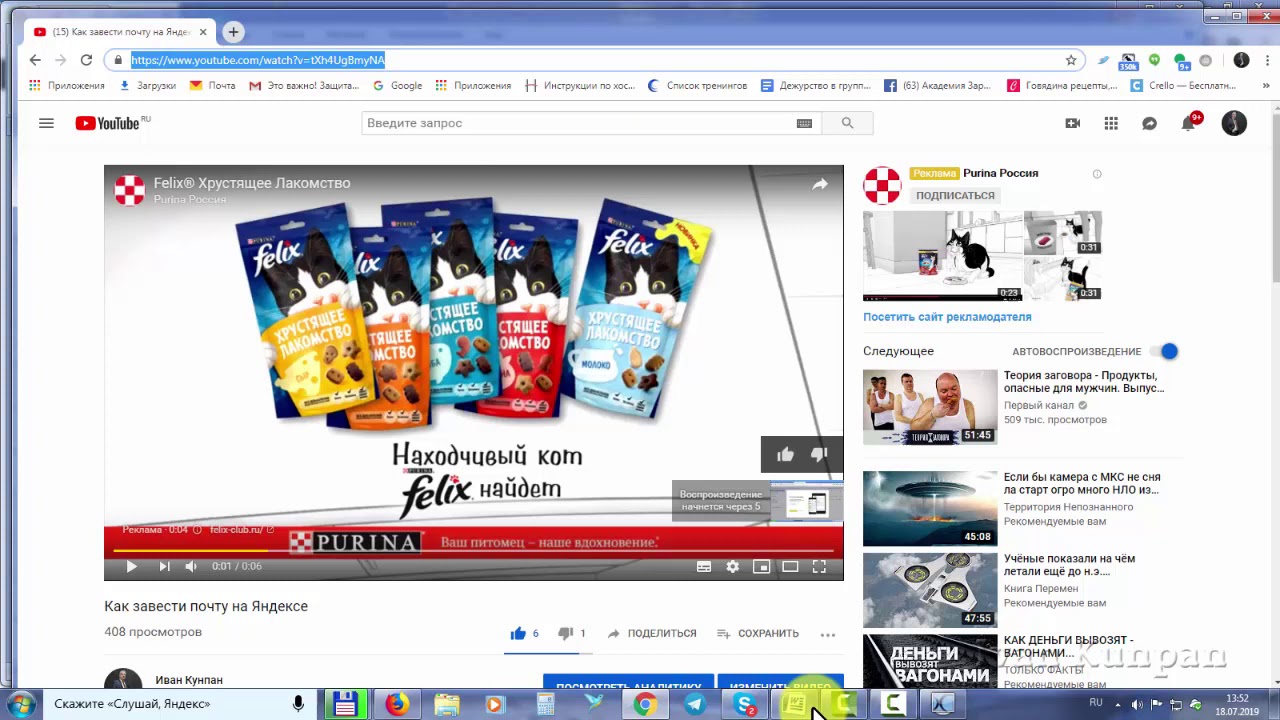Screen dimensions: 1280x720
Task: Close the Как завести почту tab
Action: tap(201, 32)
